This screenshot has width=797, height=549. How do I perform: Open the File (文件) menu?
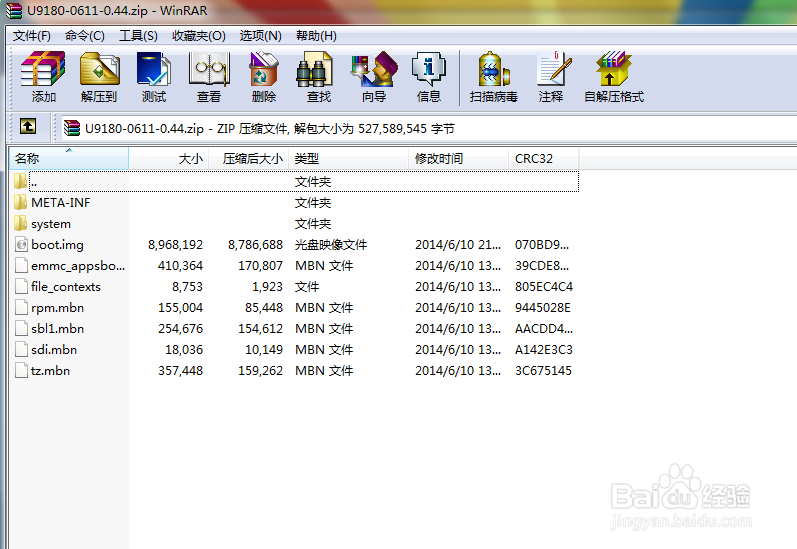pyautogui.click(x=32, y=36)
